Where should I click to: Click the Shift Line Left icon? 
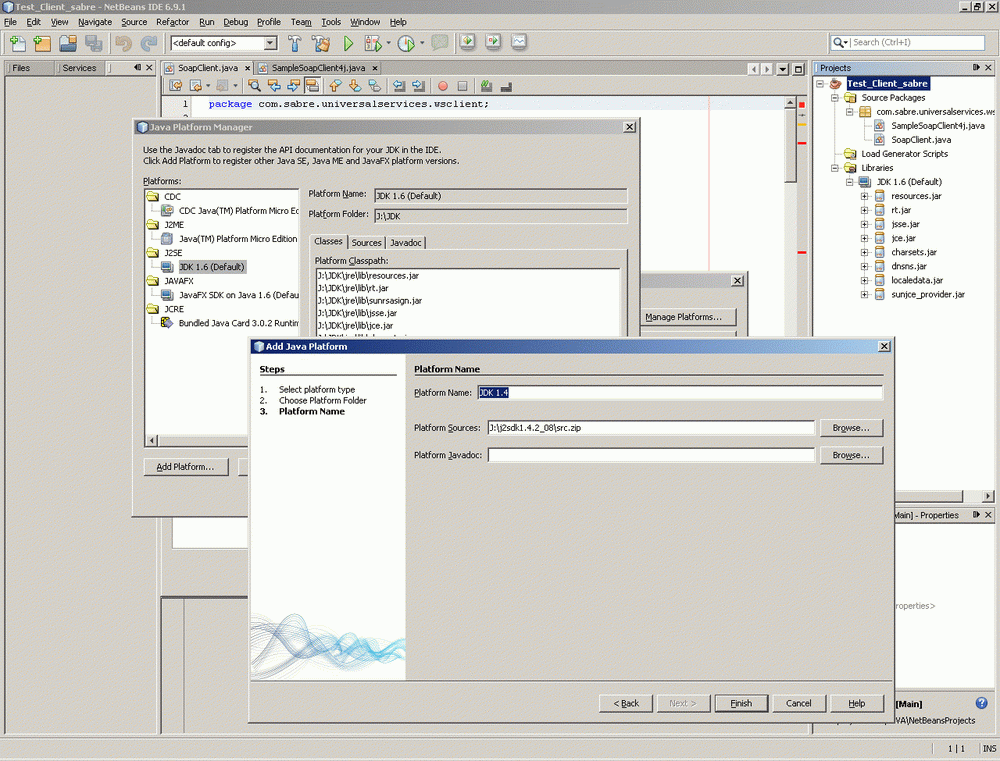399,85
